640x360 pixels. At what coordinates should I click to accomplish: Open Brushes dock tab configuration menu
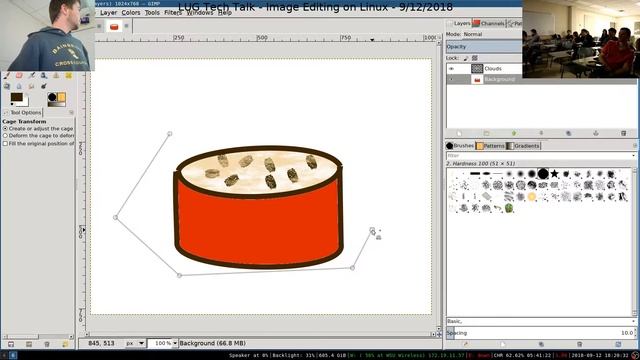pyautogui.click(x=635, y=146)
